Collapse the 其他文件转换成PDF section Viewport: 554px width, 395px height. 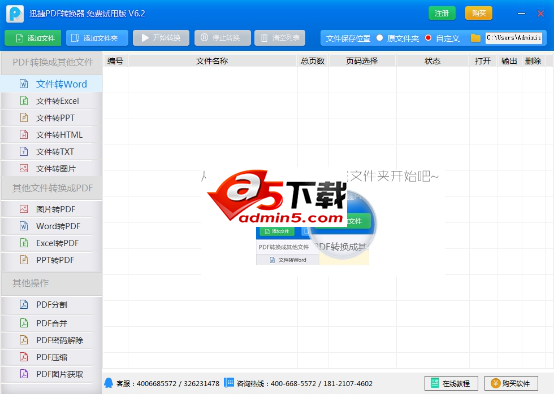tap(52, 188)
